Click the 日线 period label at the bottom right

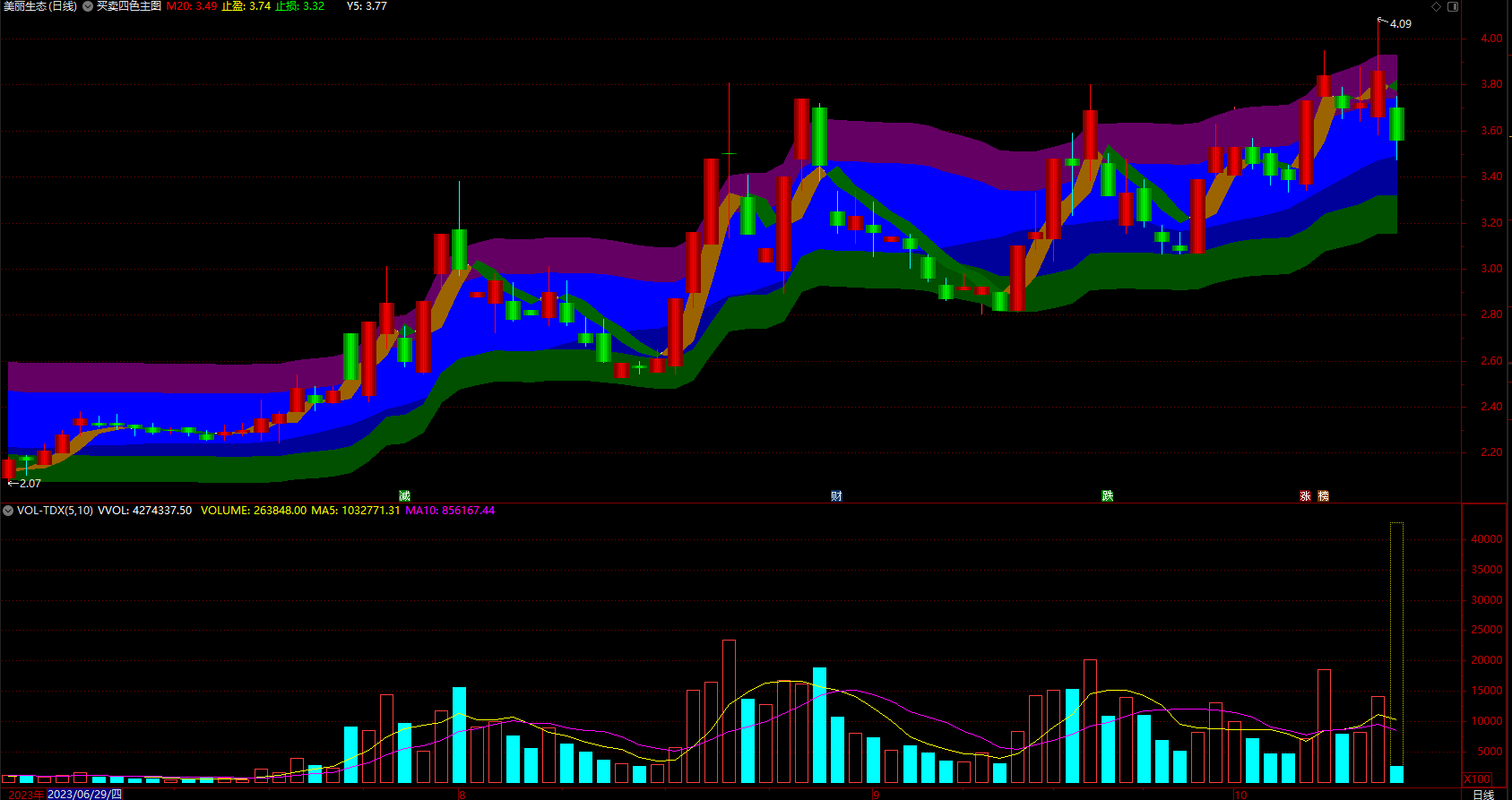[1484, 794]
